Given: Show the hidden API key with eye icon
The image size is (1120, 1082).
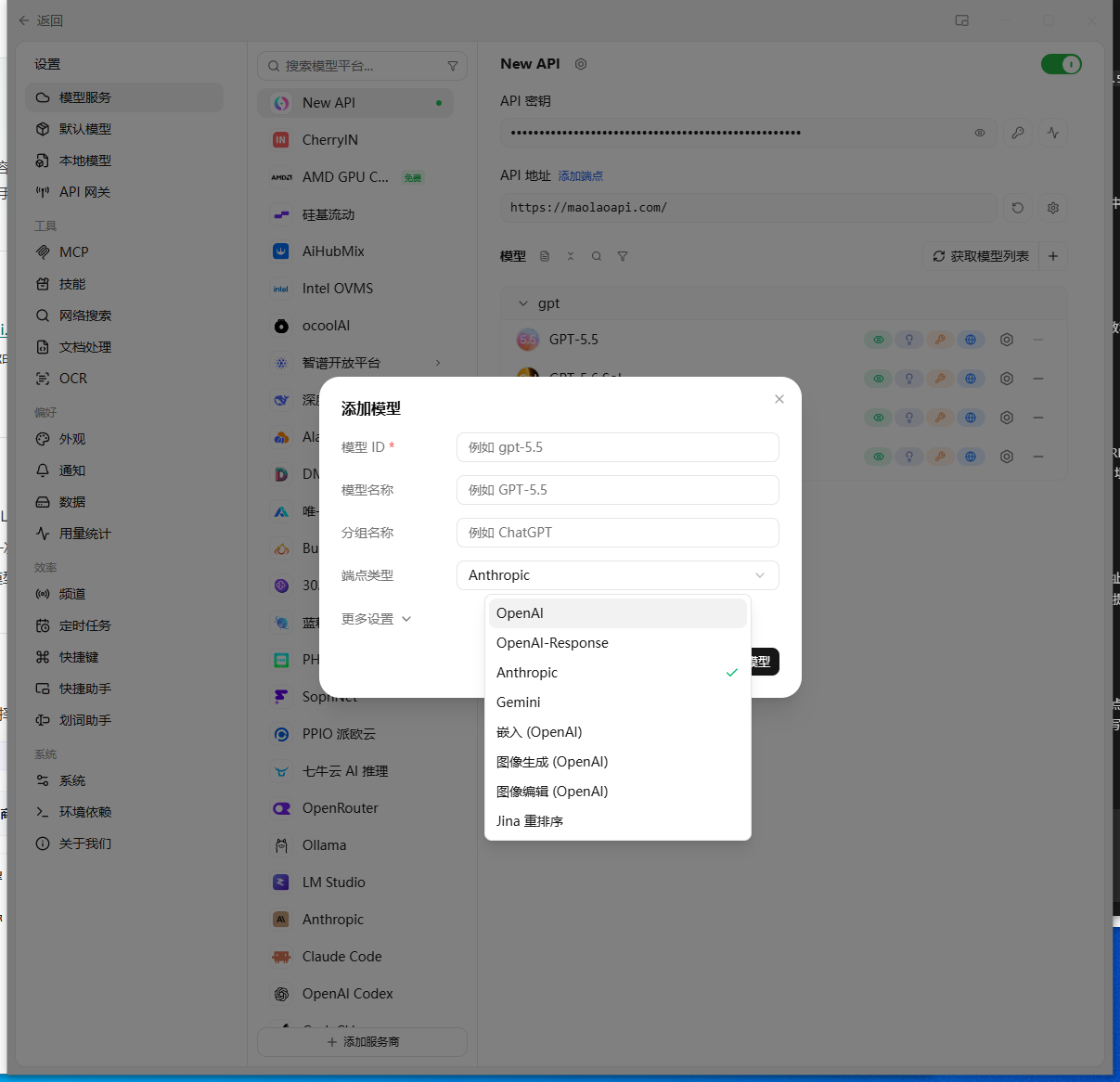Looking at the screenshot, I should click(x=980, y=133).
